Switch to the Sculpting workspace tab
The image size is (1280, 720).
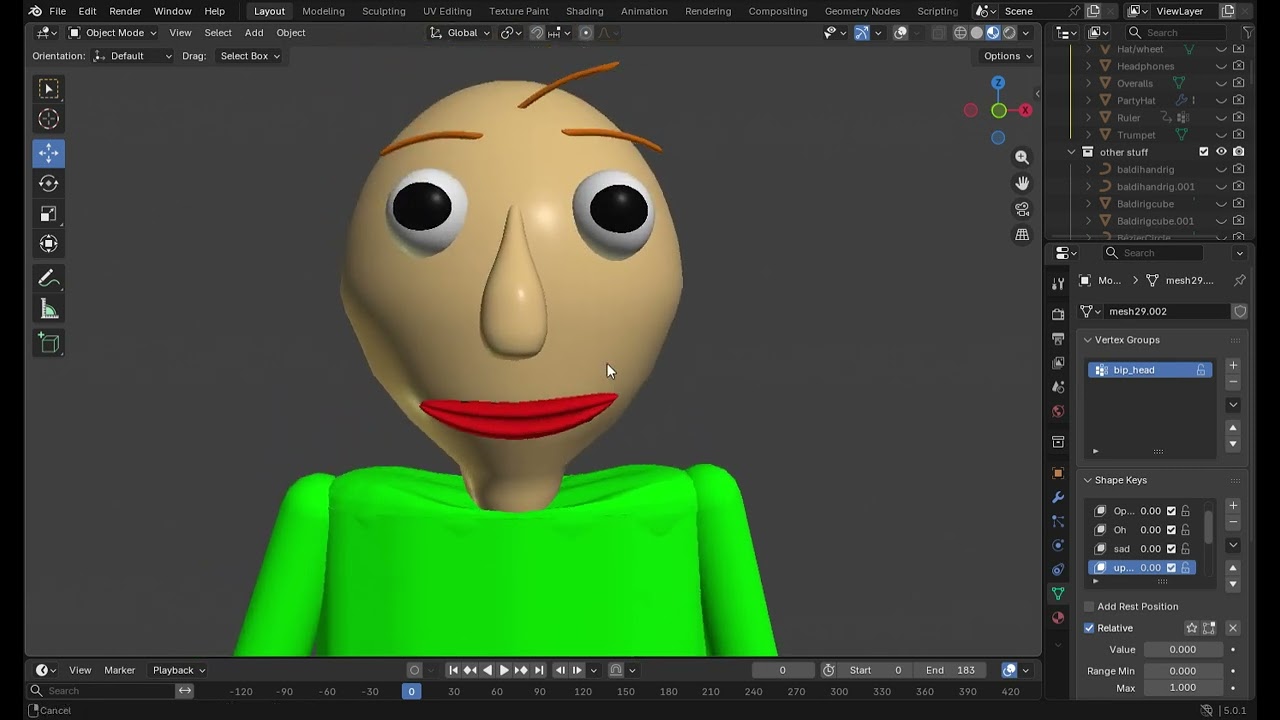(x=384, y=11)
